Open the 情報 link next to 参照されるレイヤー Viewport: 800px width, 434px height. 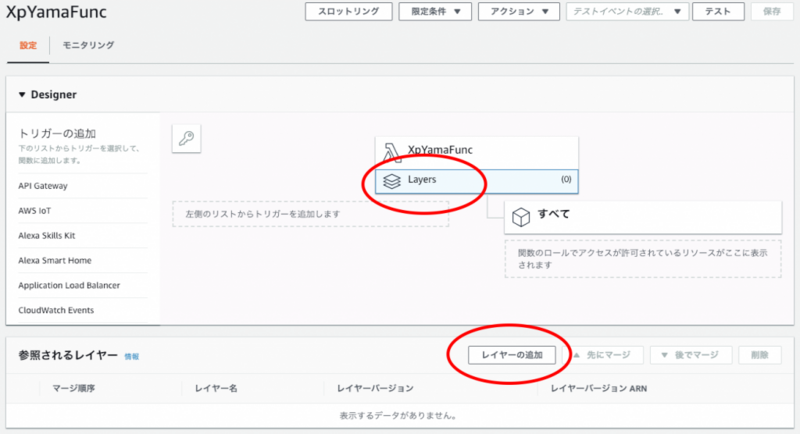132,356
